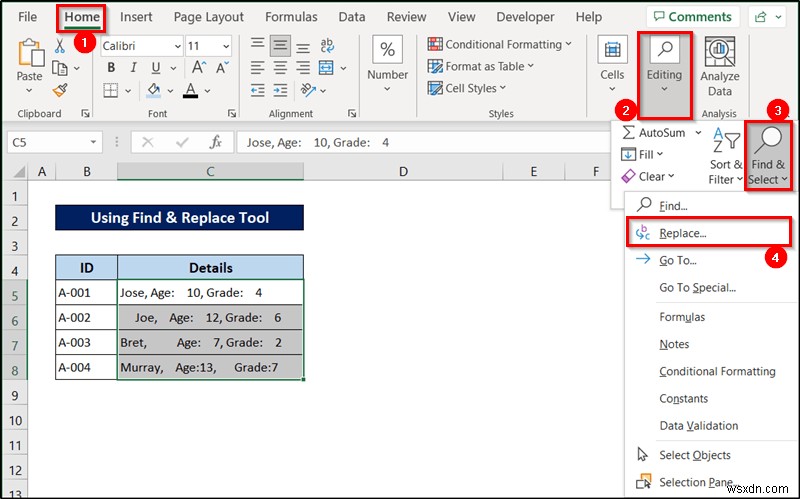Apply the Fill Color bucket

[x=154, y=90]
